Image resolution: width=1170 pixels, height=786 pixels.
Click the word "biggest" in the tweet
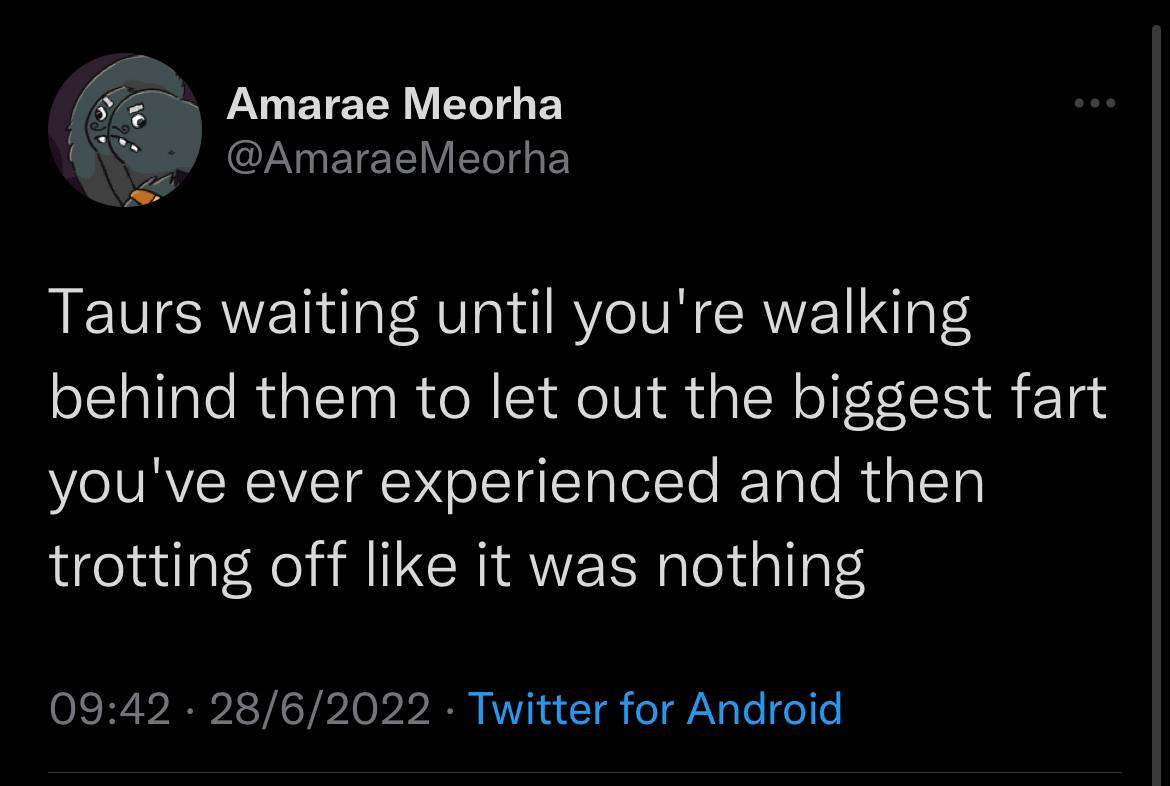[891, 400]
